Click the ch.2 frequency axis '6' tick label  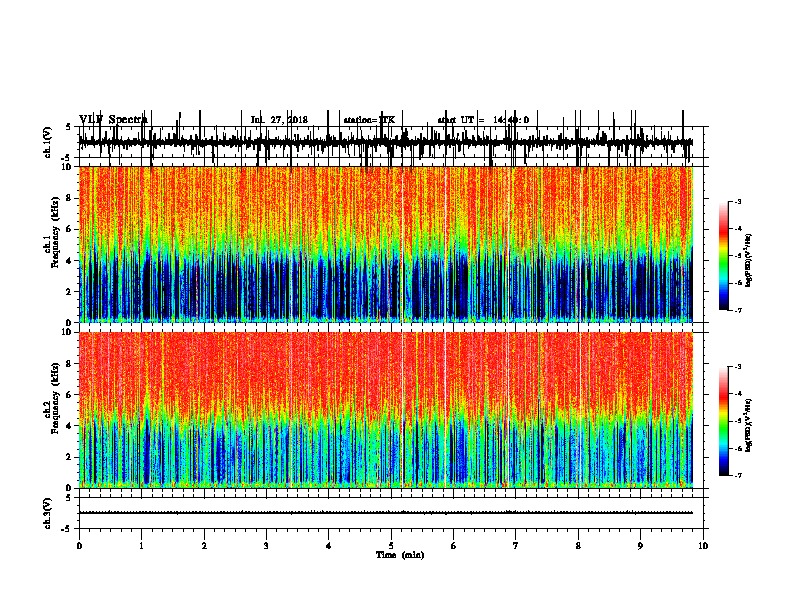(x=69, y=395)
